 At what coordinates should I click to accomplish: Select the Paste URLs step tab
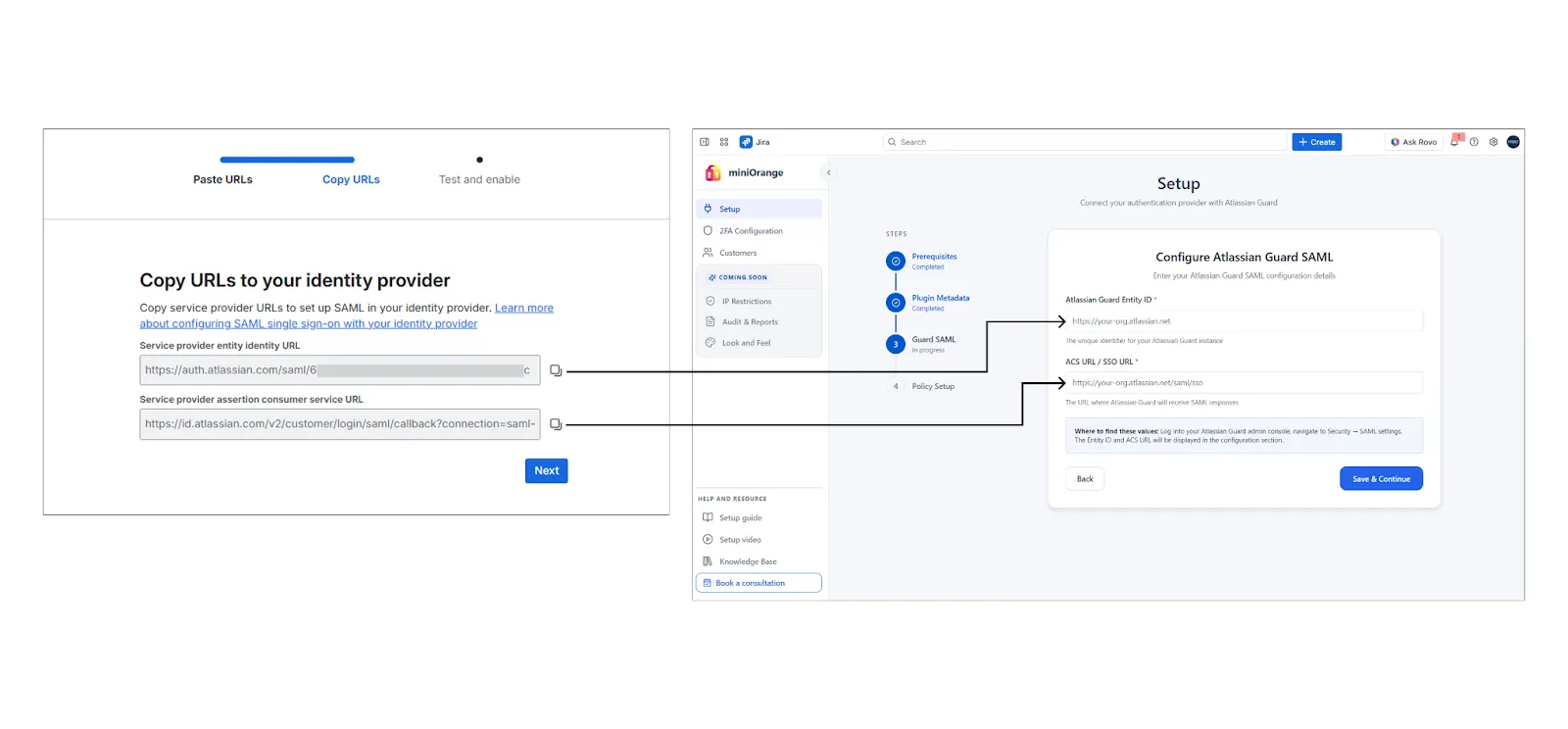click(x=222, y=179)
